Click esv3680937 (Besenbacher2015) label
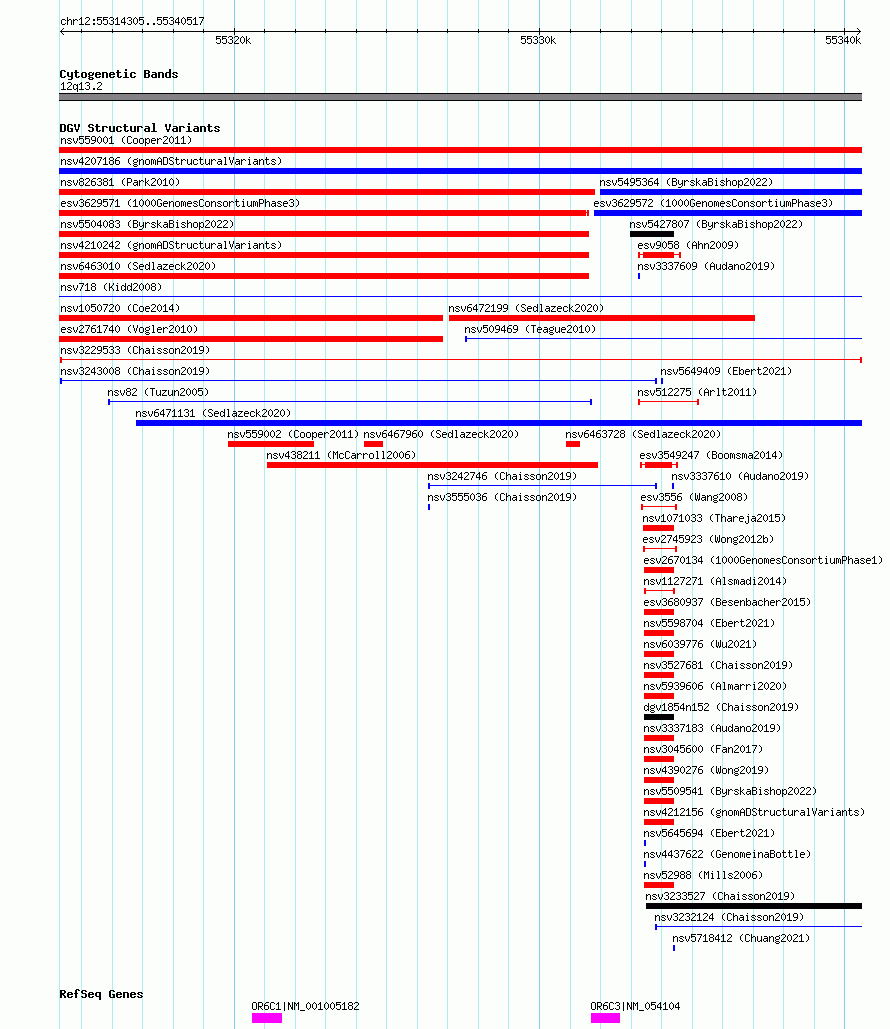The width and height of the screenshot is (890, 1029). (x=727, y=602)
